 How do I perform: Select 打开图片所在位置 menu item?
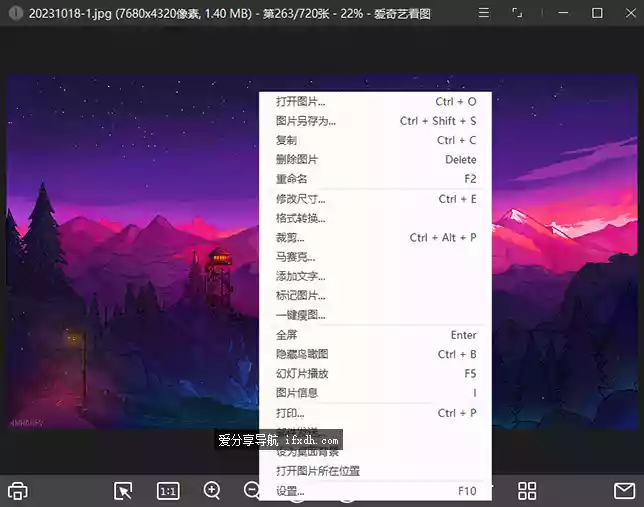click(x=375, y=471)
